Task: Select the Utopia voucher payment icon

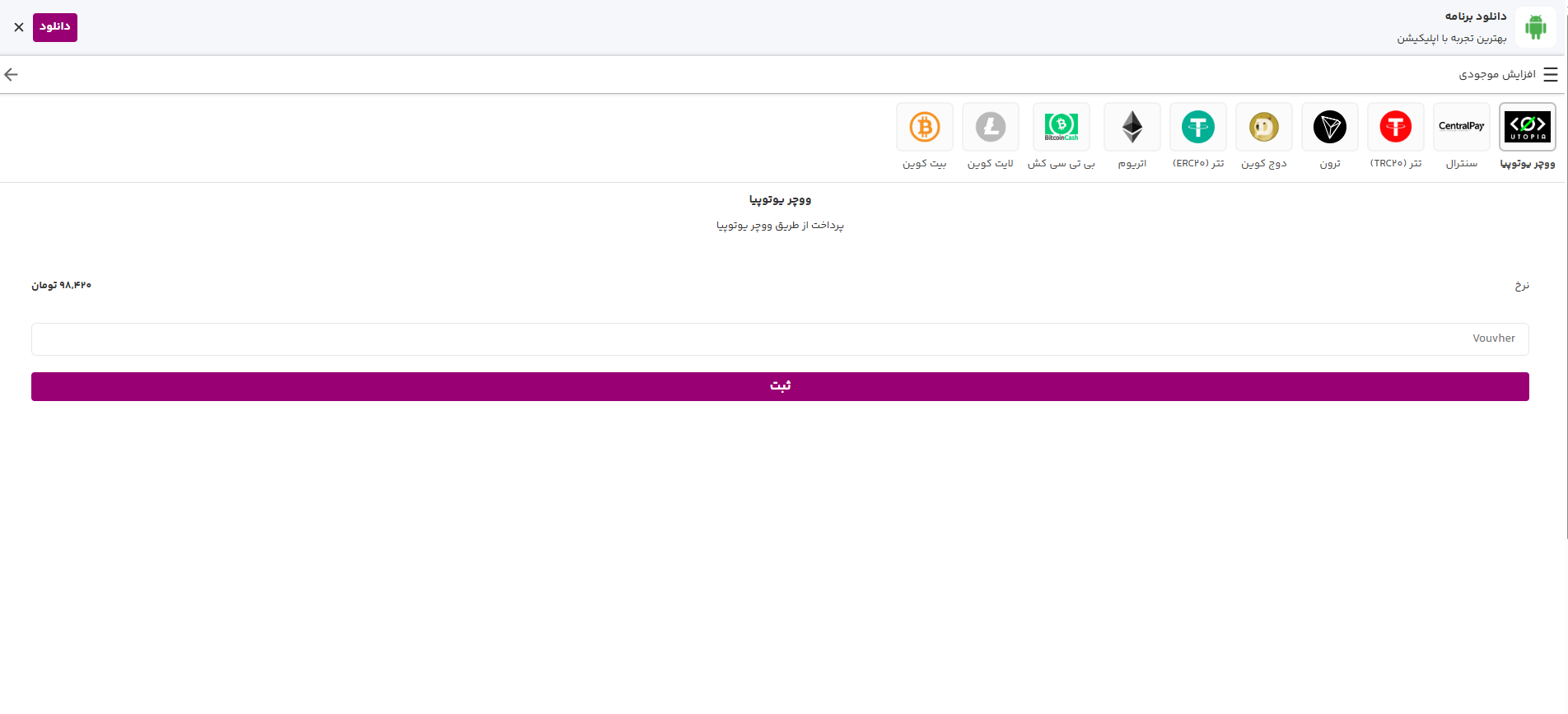Action: tap(1527, 127)
